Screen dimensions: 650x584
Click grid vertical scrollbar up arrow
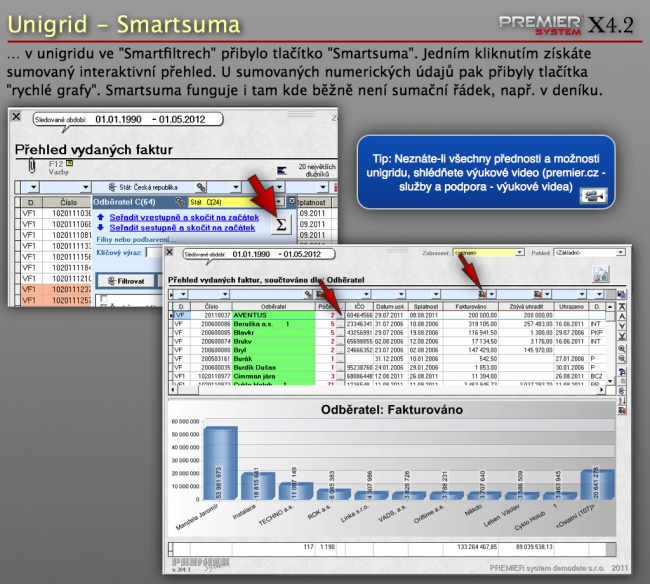coord(610,307)
